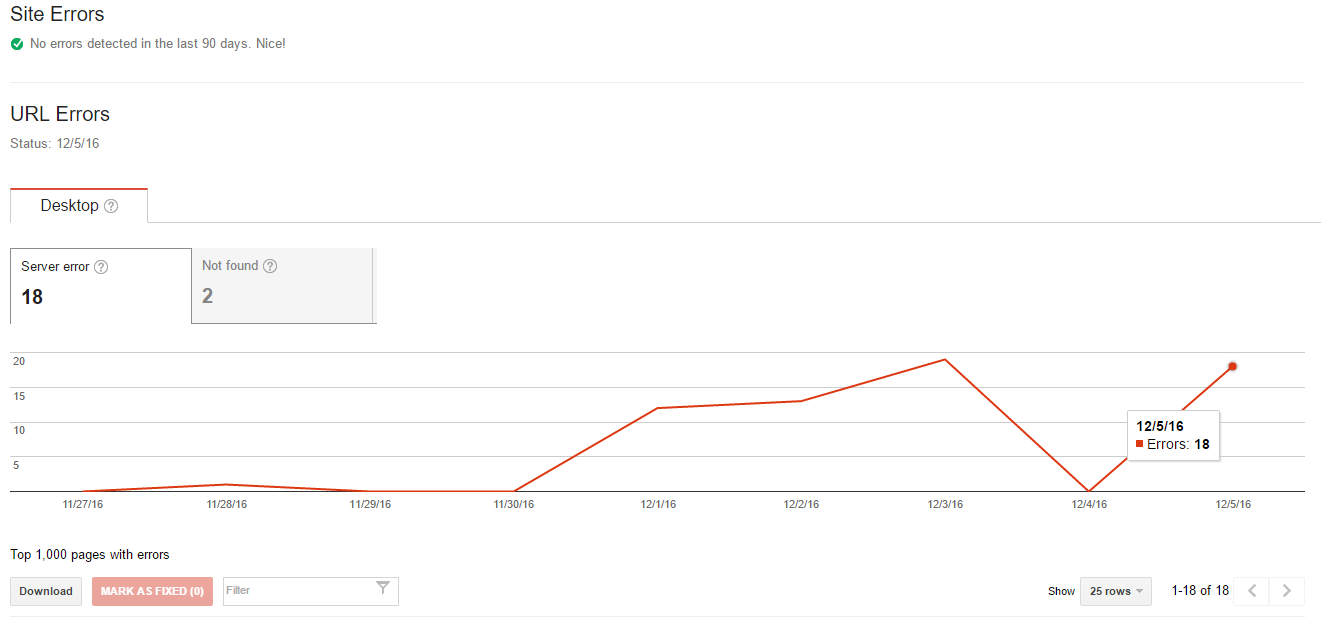1337x619 pixels.
Task: Click the green no-errors checkmark icon
Action: 17,44
